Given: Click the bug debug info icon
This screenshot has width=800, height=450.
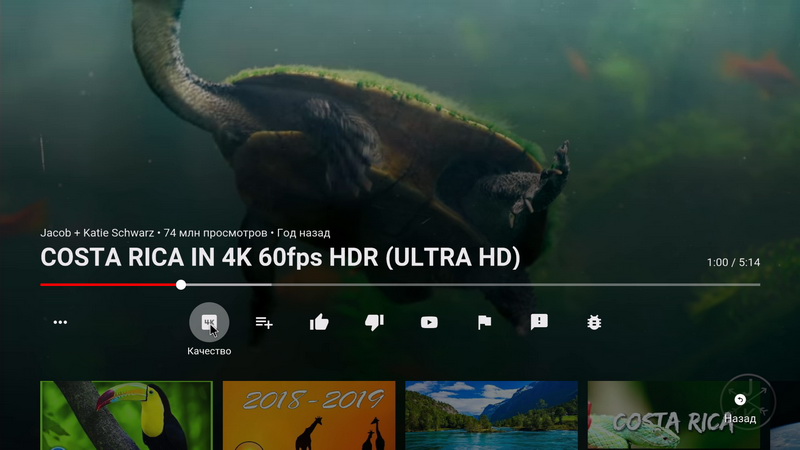Looking at the screenshot, I should tap(594, 322).
